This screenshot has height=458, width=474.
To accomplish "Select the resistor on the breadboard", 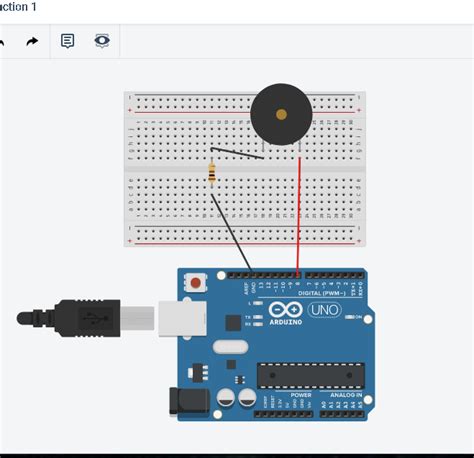I will point(212,172).
